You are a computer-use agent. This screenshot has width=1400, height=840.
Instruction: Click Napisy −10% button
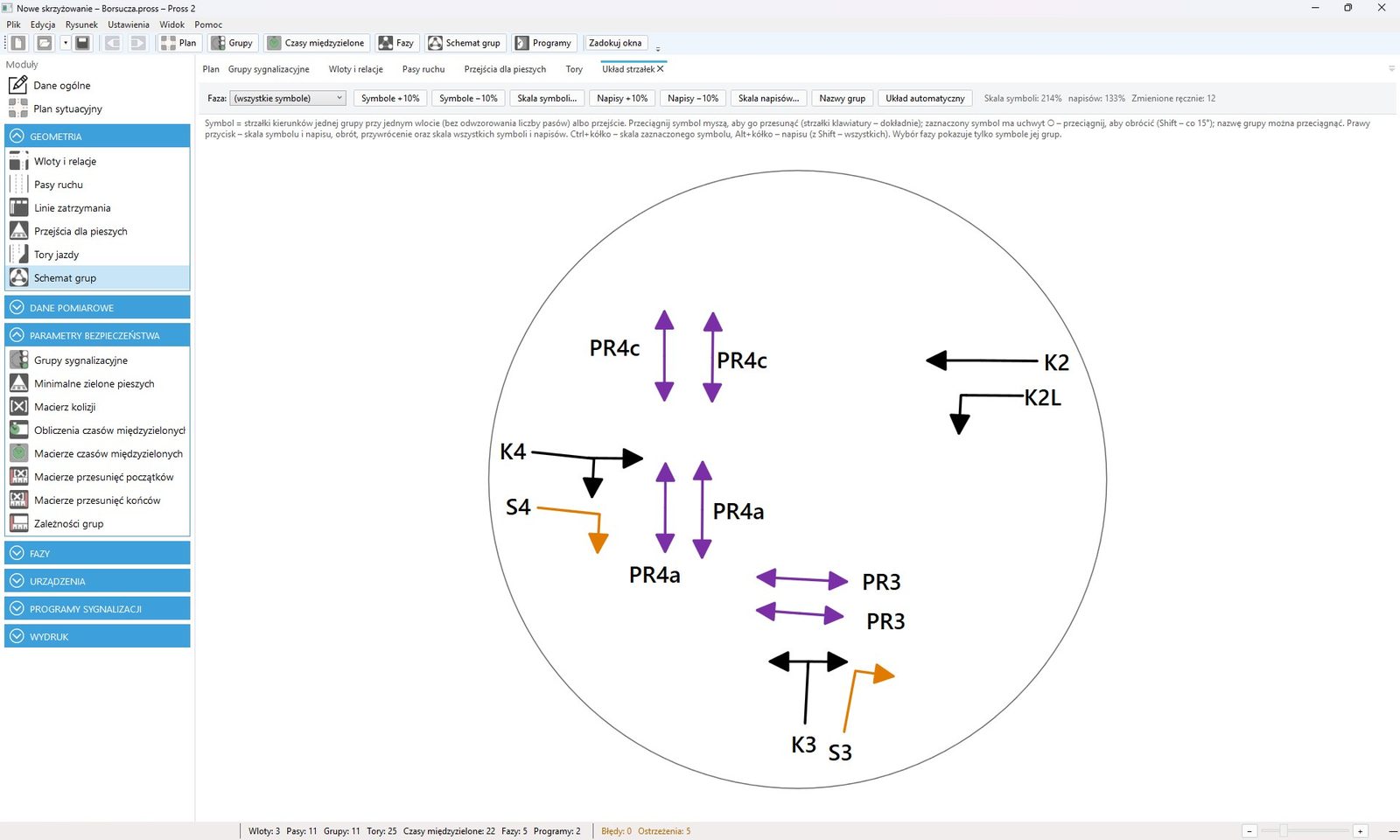point(693,98)
